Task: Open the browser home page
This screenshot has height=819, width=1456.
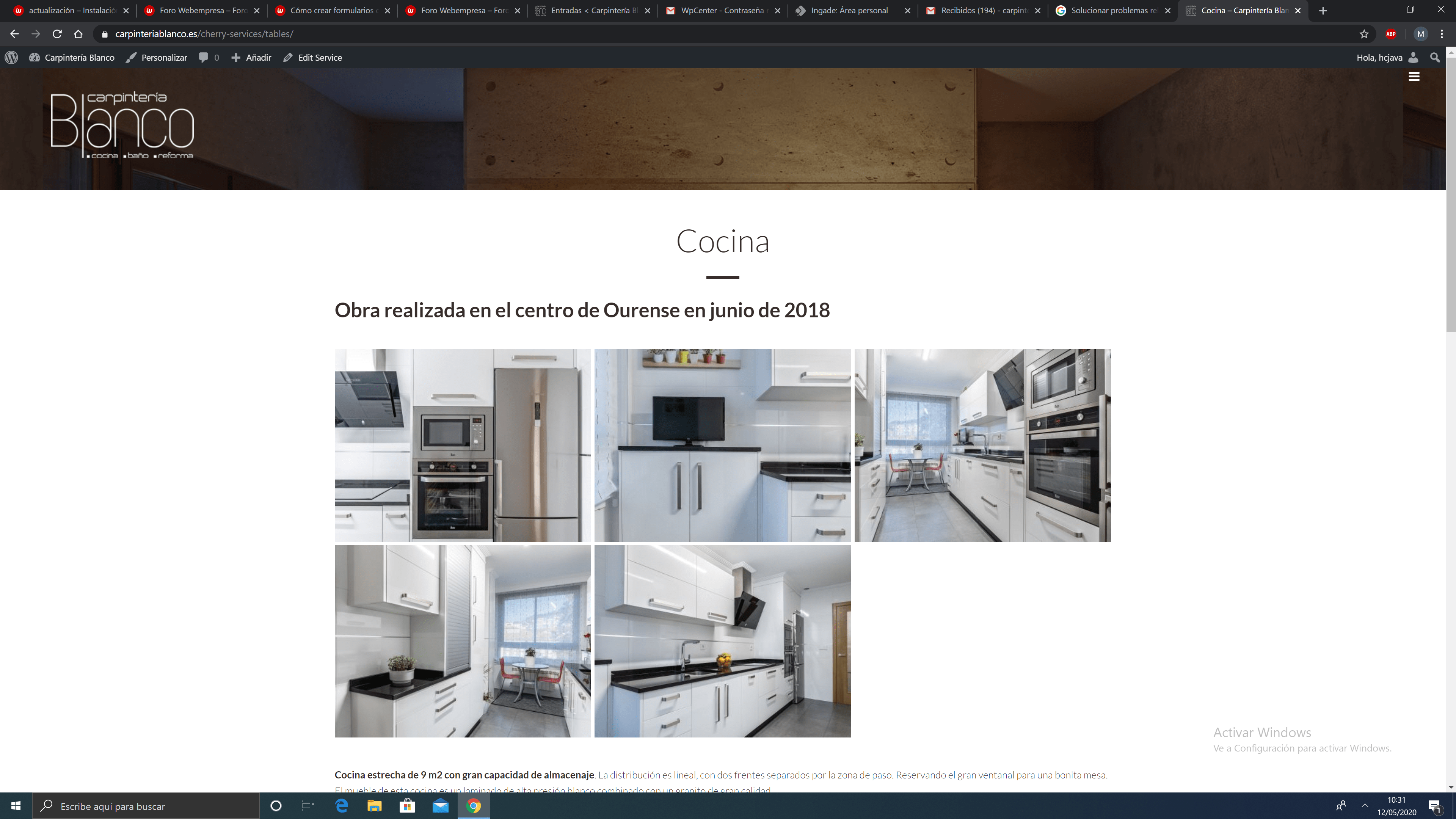Action: click(78, 34)
